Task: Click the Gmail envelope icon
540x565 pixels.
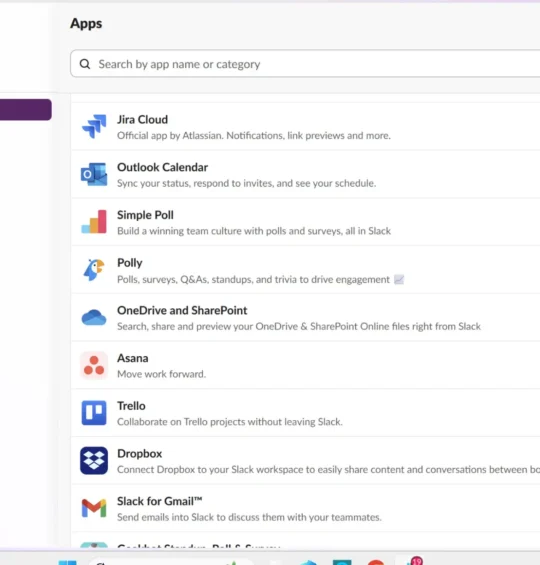Action: [x=94, y=508]
